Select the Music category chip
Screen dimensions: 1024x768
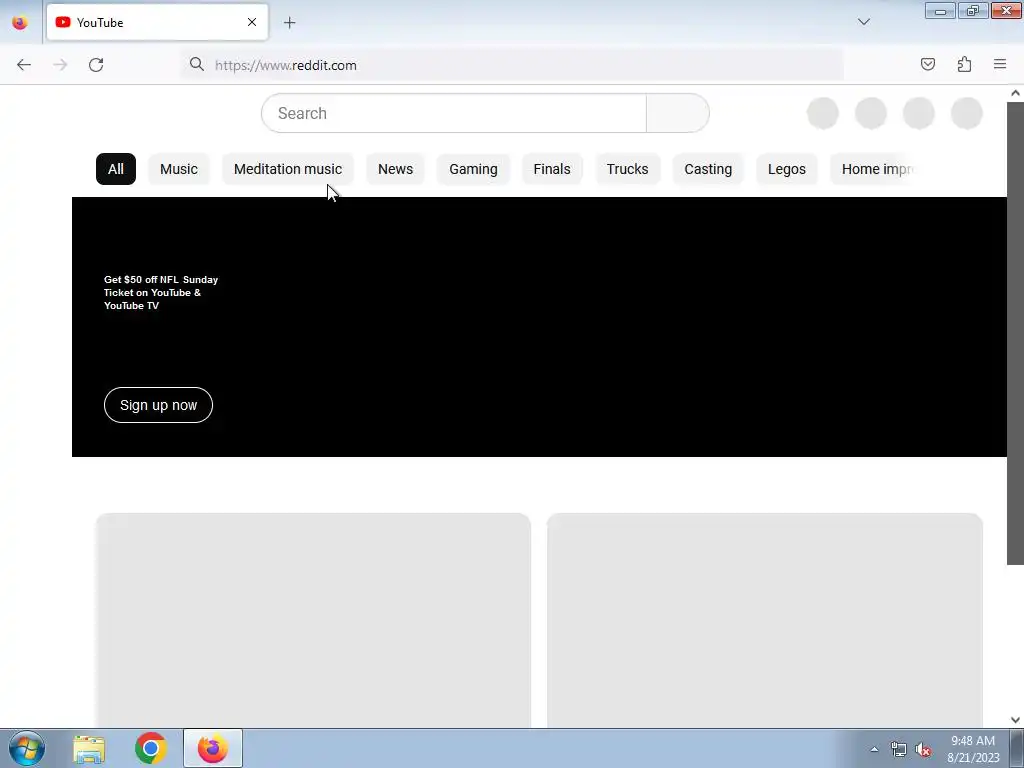pyautogui.click(x=179, y=169)
